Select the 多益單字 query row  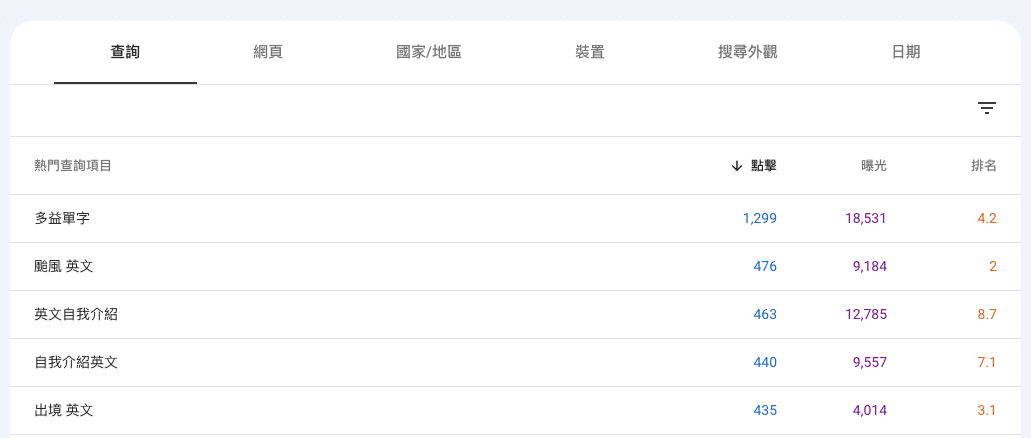point(62,218)
